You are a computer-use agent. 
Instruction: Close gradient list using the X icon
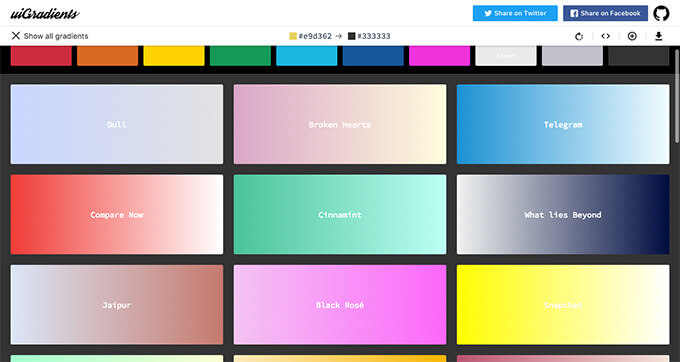pos(16,36)
